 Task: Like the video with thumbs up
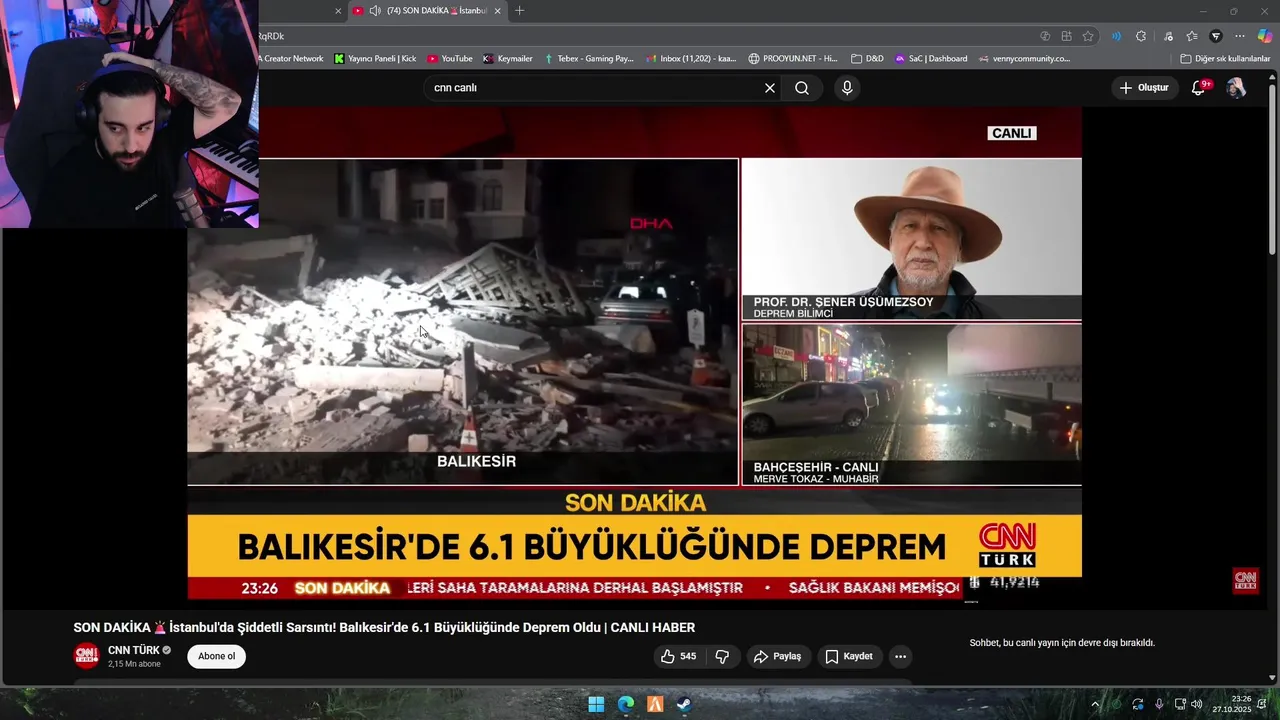[678, 657]
